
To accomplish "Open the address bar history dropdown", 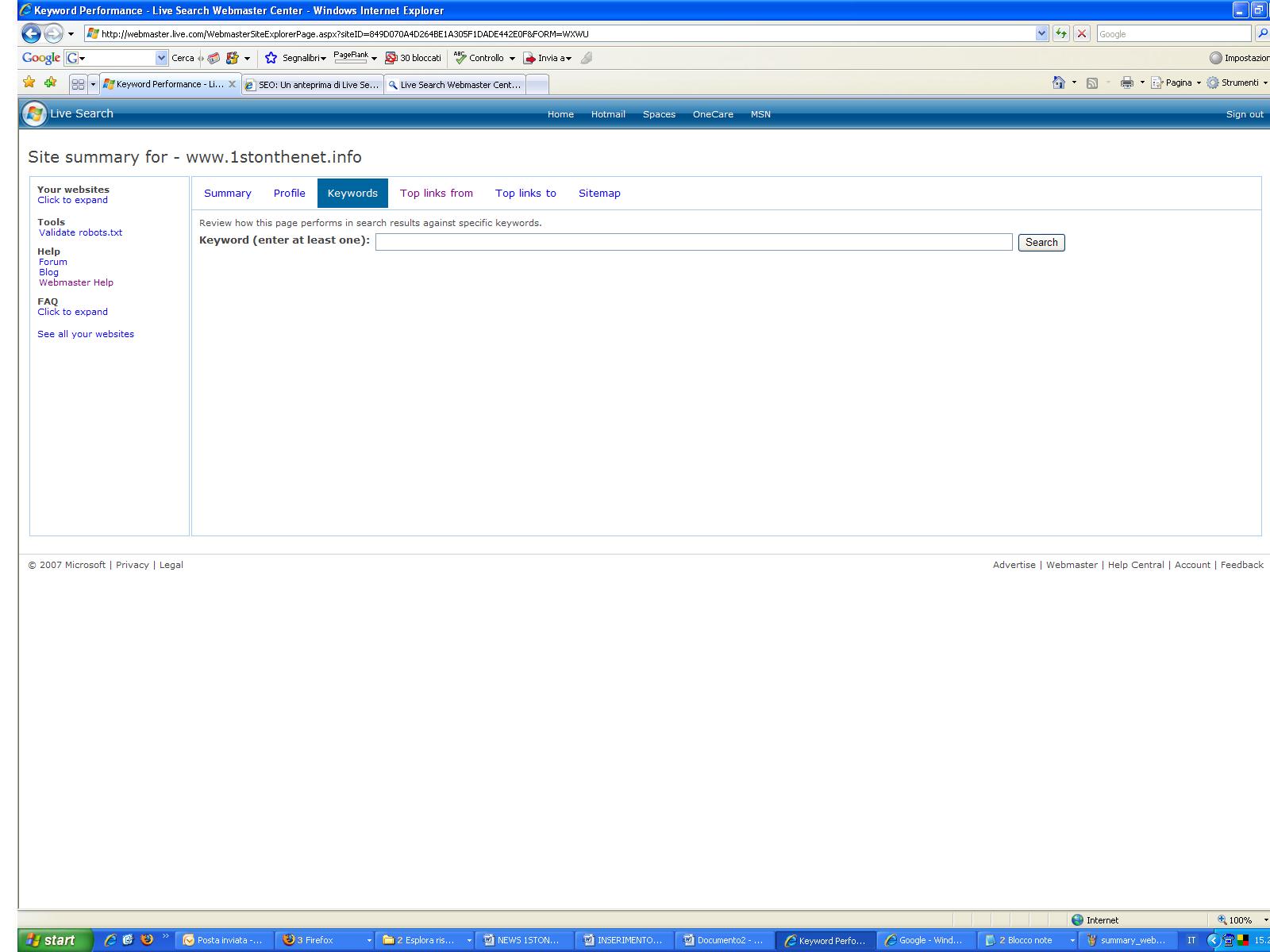I will 1041,33.
